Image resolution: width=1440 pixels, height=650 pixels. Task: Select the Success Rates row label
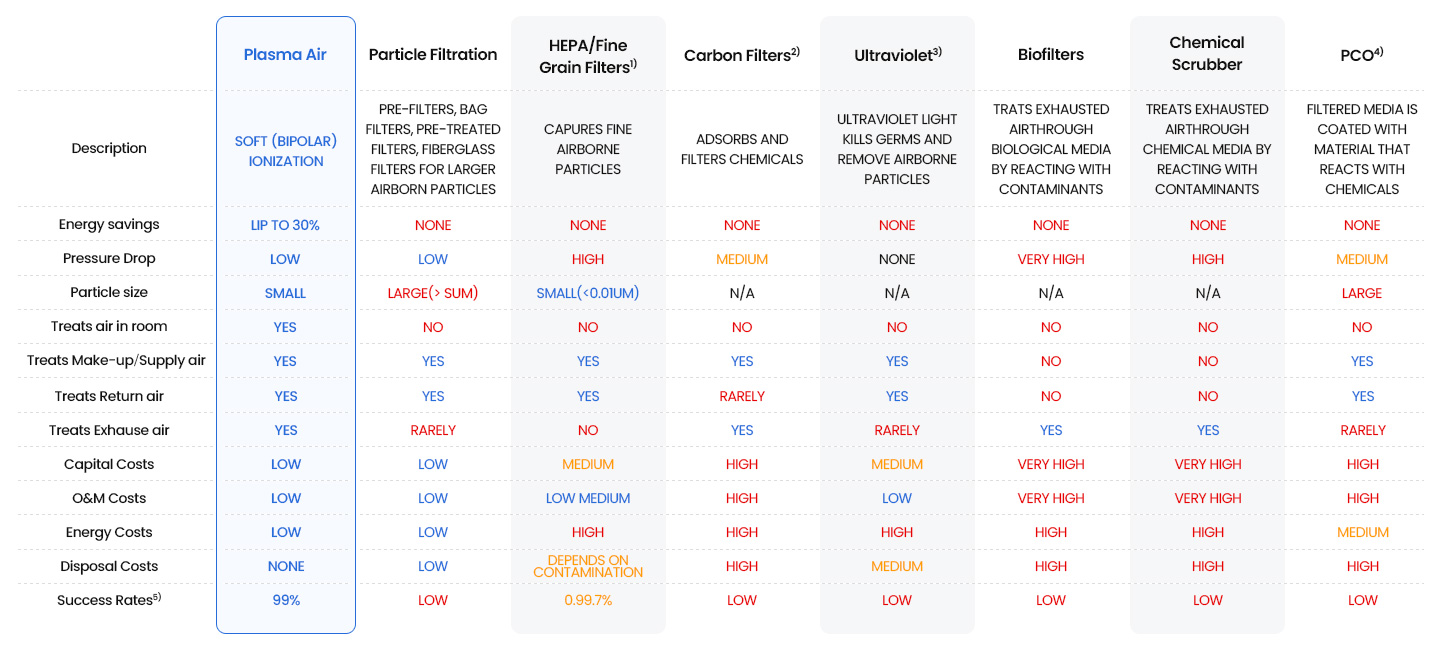pos(109,600)
